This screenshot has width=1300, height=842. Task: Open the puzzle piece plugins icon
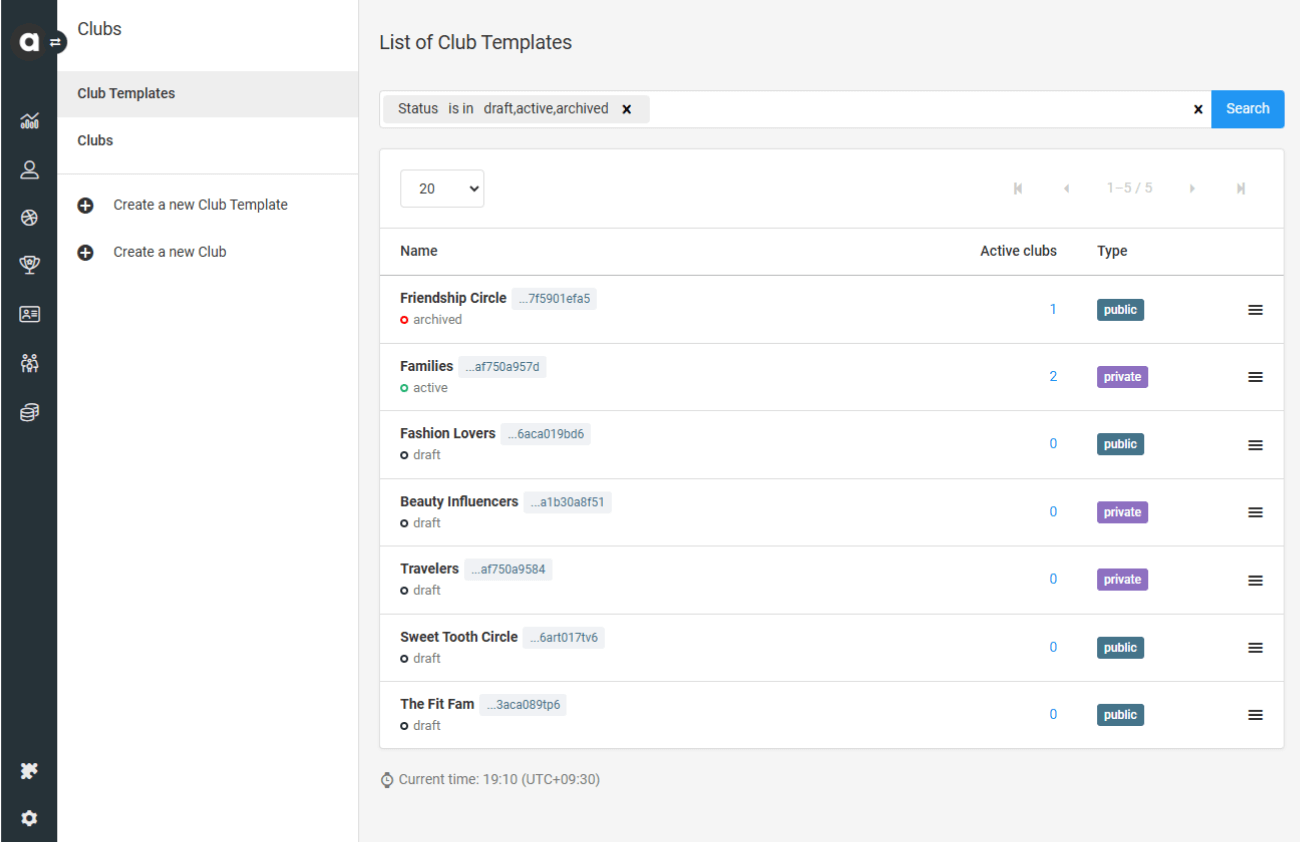tap(29, 771)
